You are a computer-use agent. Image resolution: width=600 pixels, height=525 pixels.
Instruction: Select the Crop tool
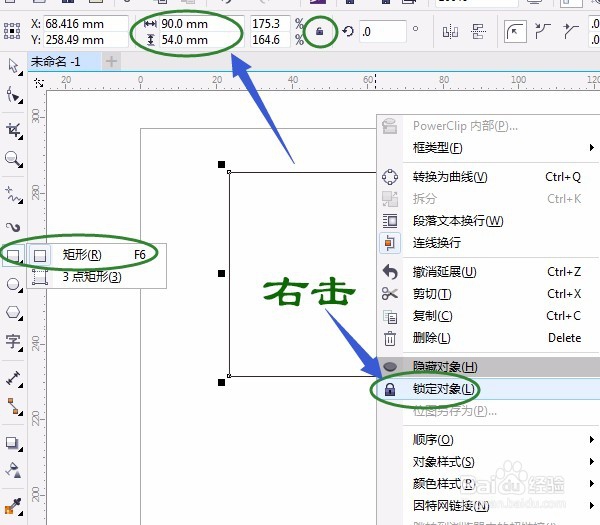(13, 130)
